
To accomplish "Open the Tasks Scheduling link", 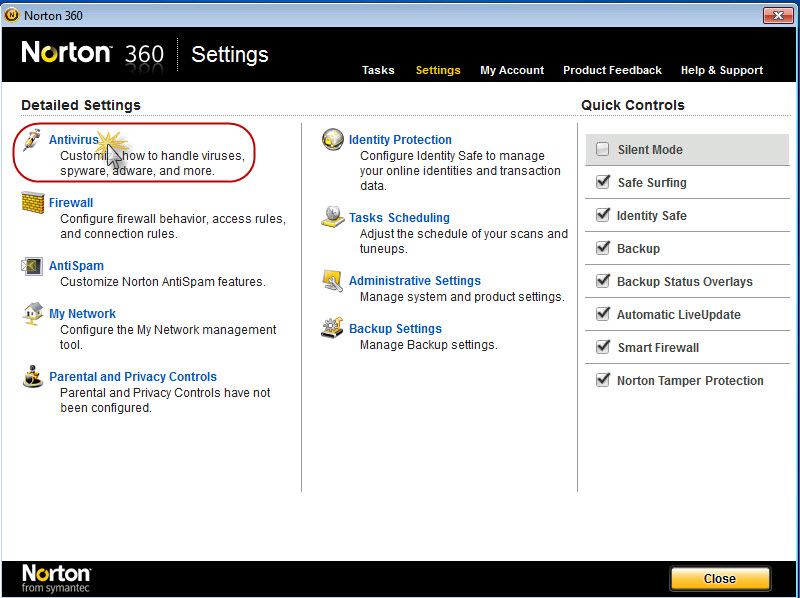I will tap(399, 217).
